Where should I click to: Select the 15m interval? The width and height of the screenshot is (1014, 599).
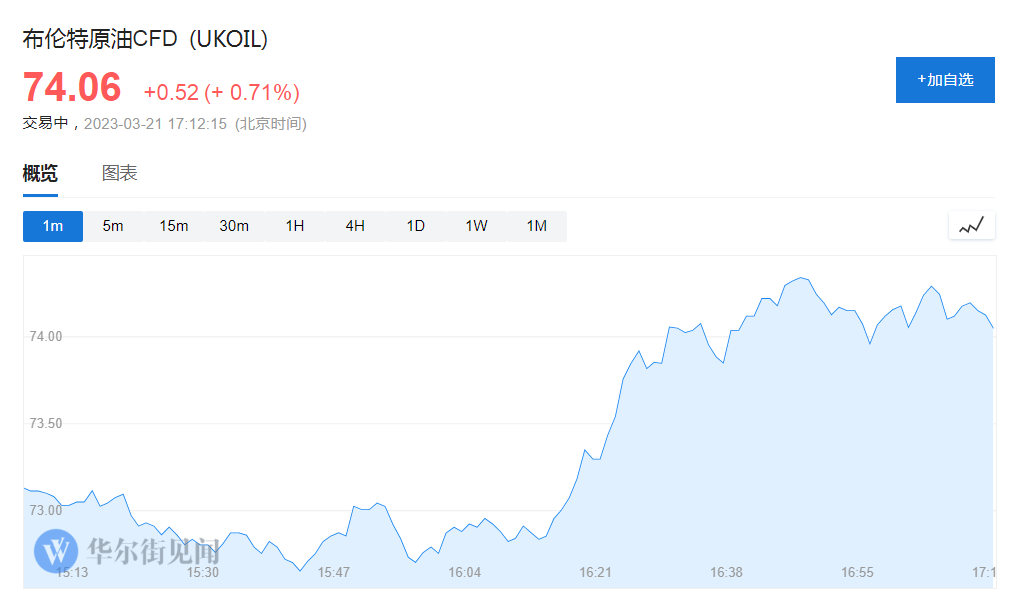(x=174, y=226)
